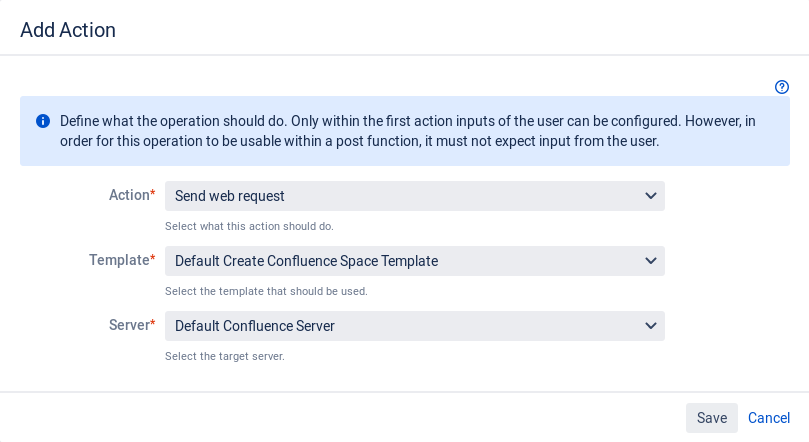809x442 pixels.
Task: Save the new action
Action: point(711,418)
